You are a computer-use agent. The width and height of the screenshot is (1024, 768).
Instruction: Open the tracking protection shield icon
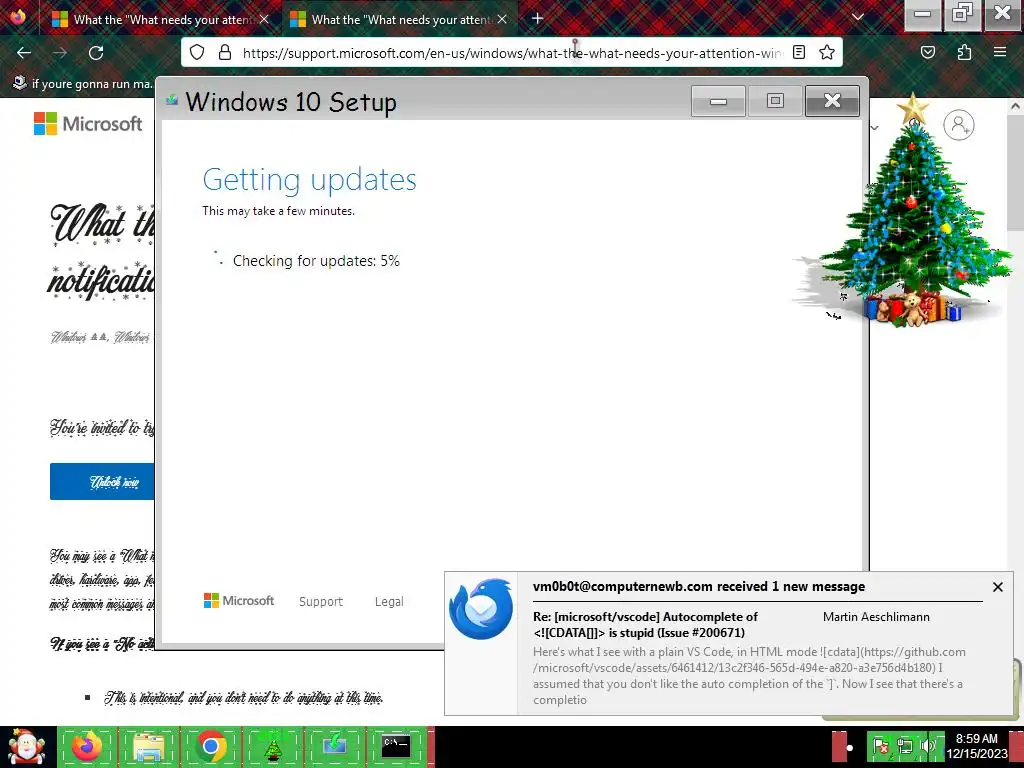point(197,52)
